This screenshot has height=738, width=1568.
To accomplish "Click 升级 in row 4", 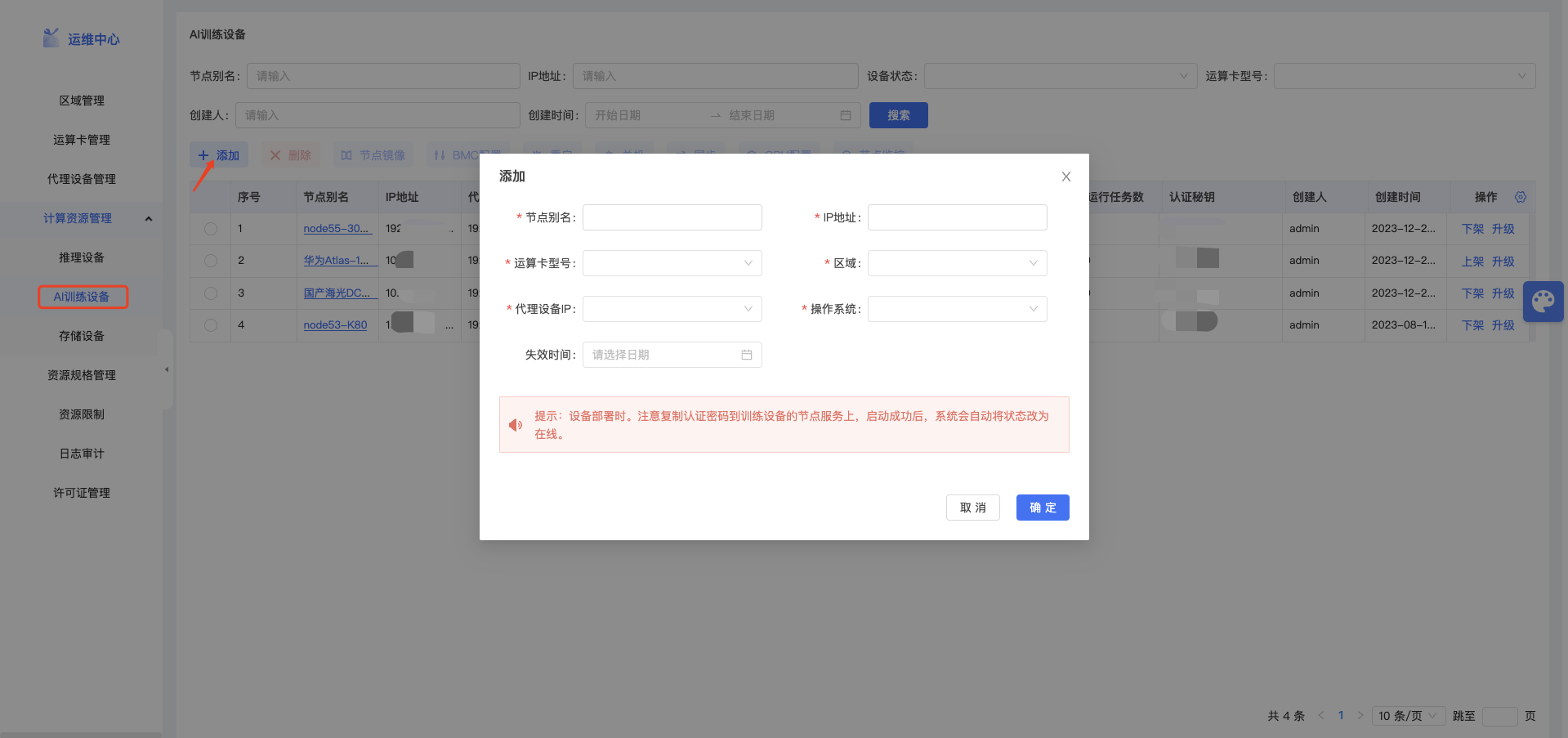I will [1503, 325].
